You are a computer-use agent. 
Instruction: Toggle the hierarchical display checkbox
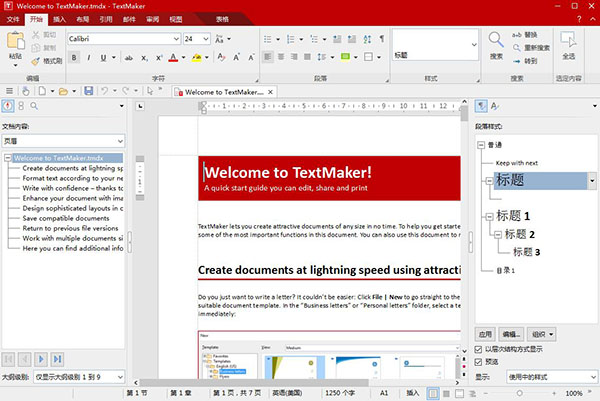coord(478,349)
